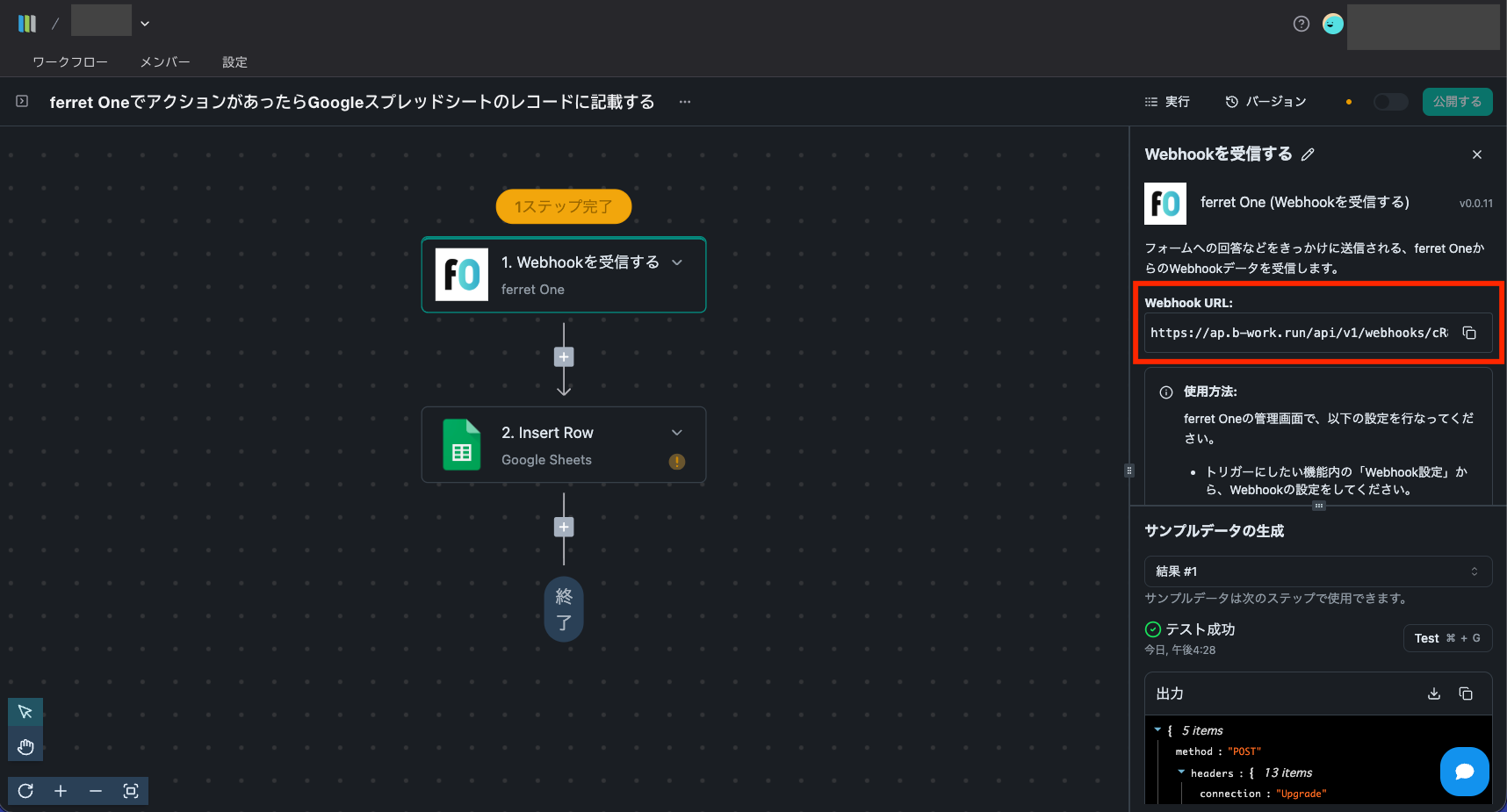Open the 結果 #1 sample data dropdown
The width and height of the screenshot is (1507, 812).
(x=1318, y=571)
